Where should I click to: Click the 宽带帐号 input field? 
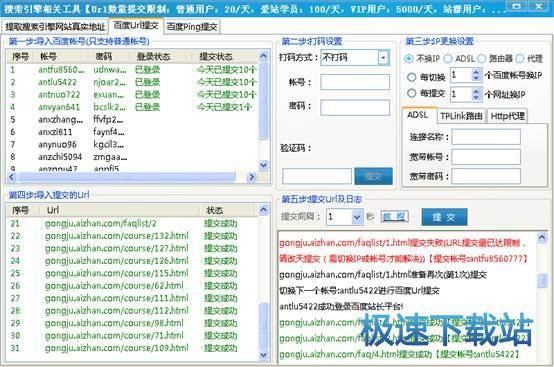(486, 156)
